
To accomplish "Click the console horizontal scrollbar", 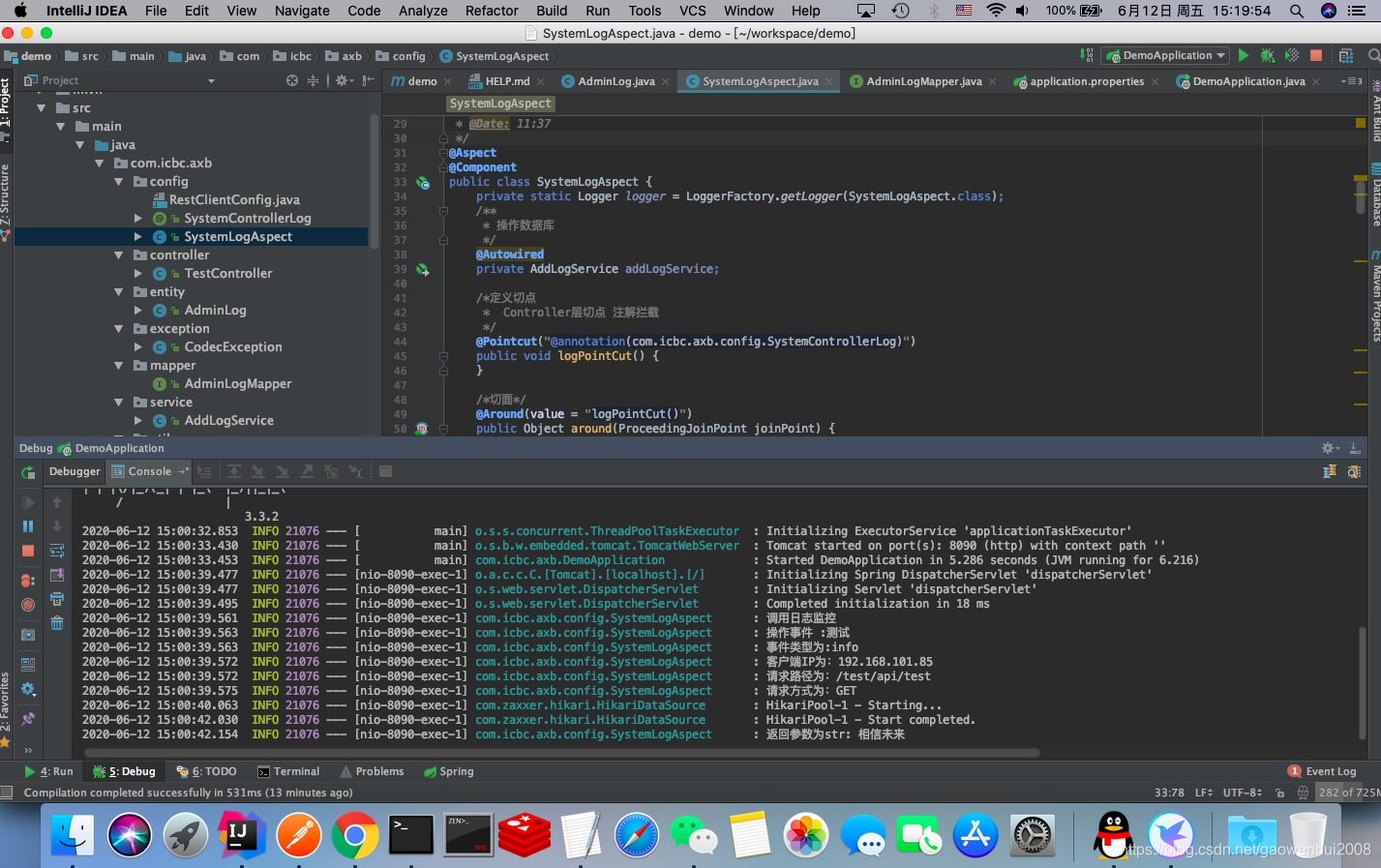I will click(x=561, y=752).
